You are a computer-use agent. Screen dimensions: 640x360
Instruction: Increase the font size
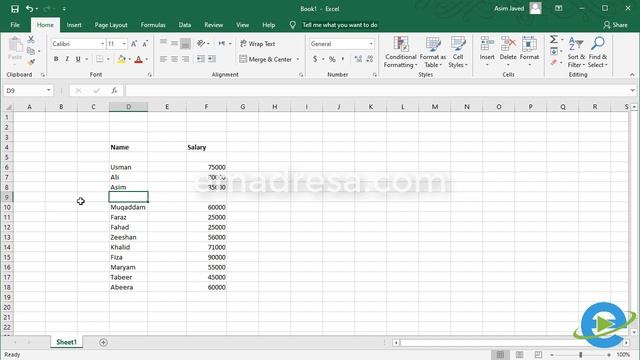tap(134, 44)
